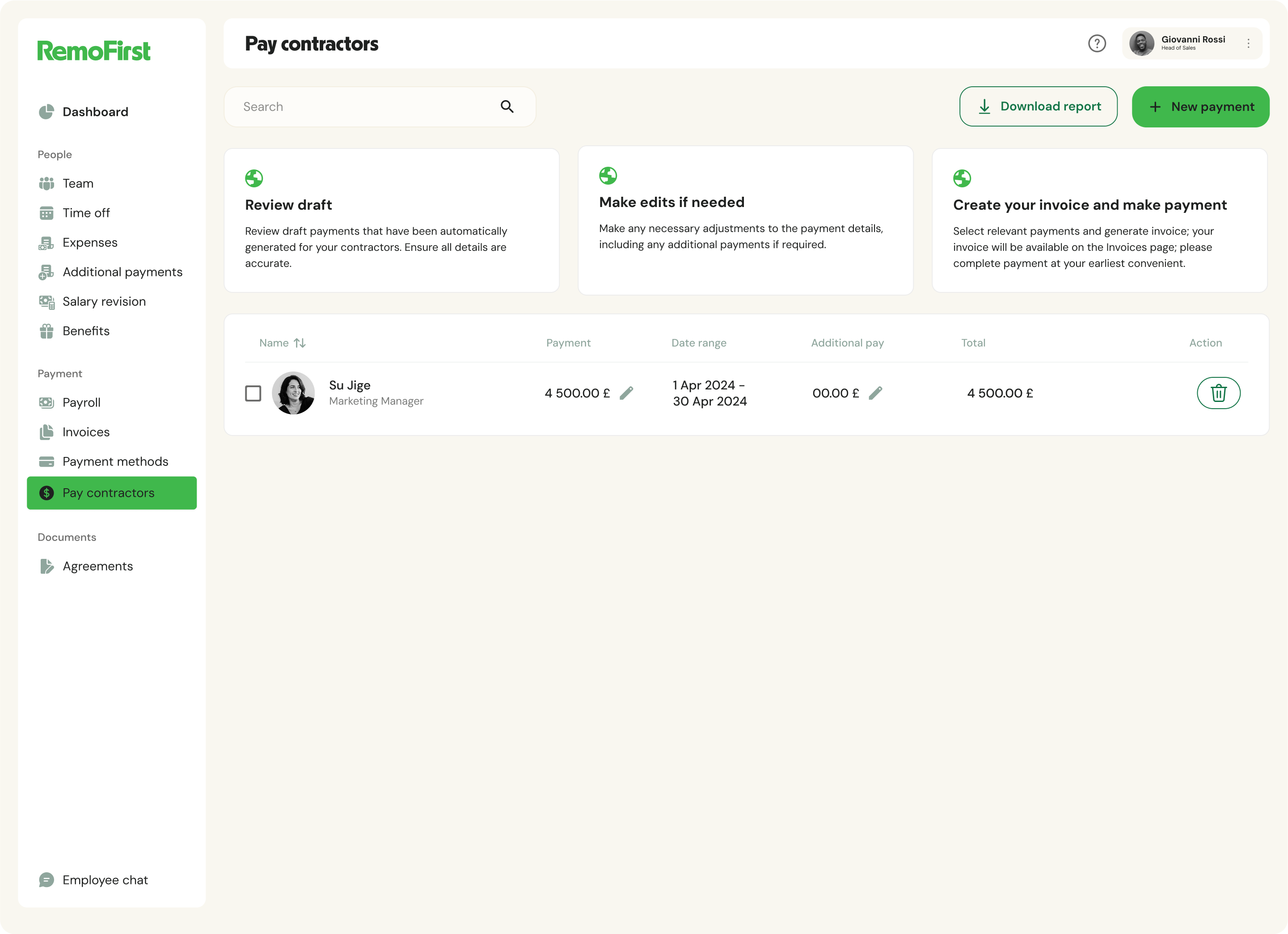The image size is (1288, 934).
Task: Create a New payment
Action: point(1200,107)
